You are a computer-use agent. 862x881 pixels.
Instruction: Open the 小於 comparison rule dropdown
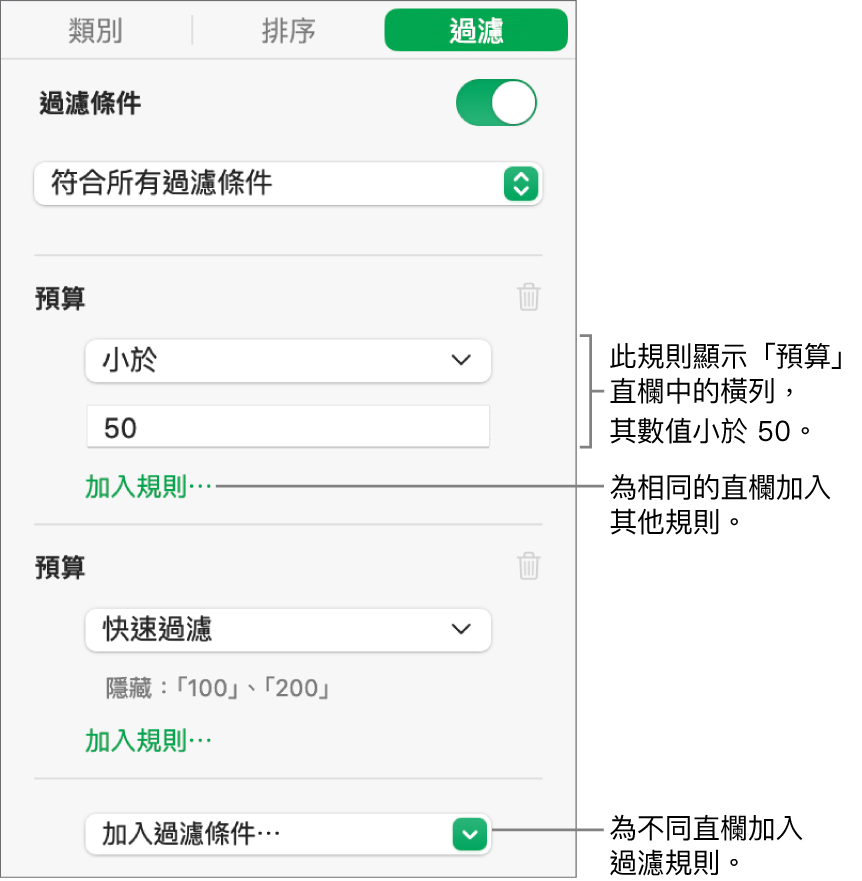pos(288,360)
